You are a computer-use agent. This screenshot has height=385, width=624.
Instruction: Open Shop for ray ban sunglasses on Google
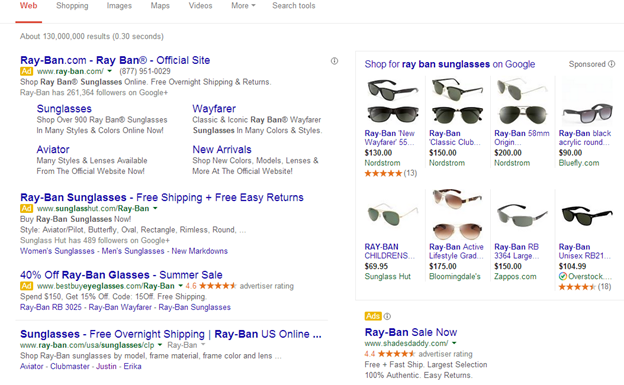[x=450, y=64]
